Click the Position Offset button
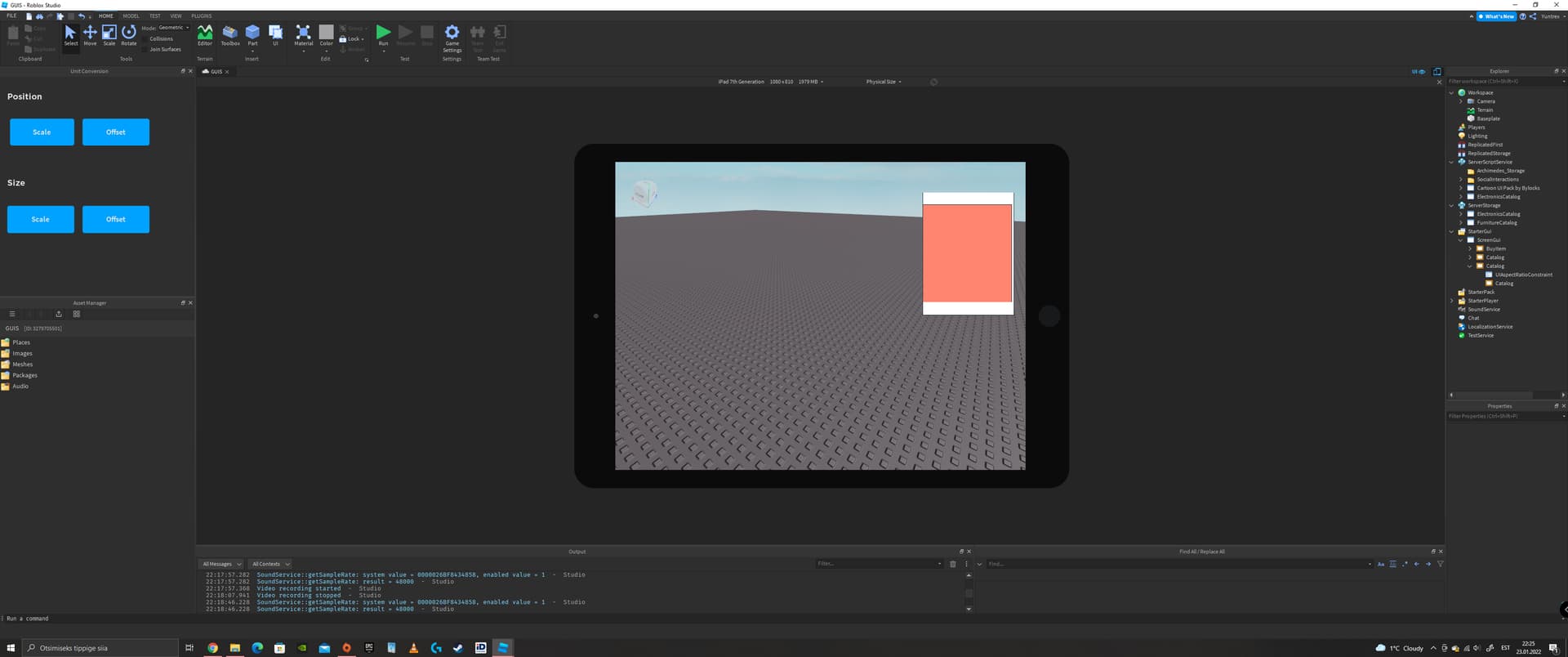 point(115,132)
